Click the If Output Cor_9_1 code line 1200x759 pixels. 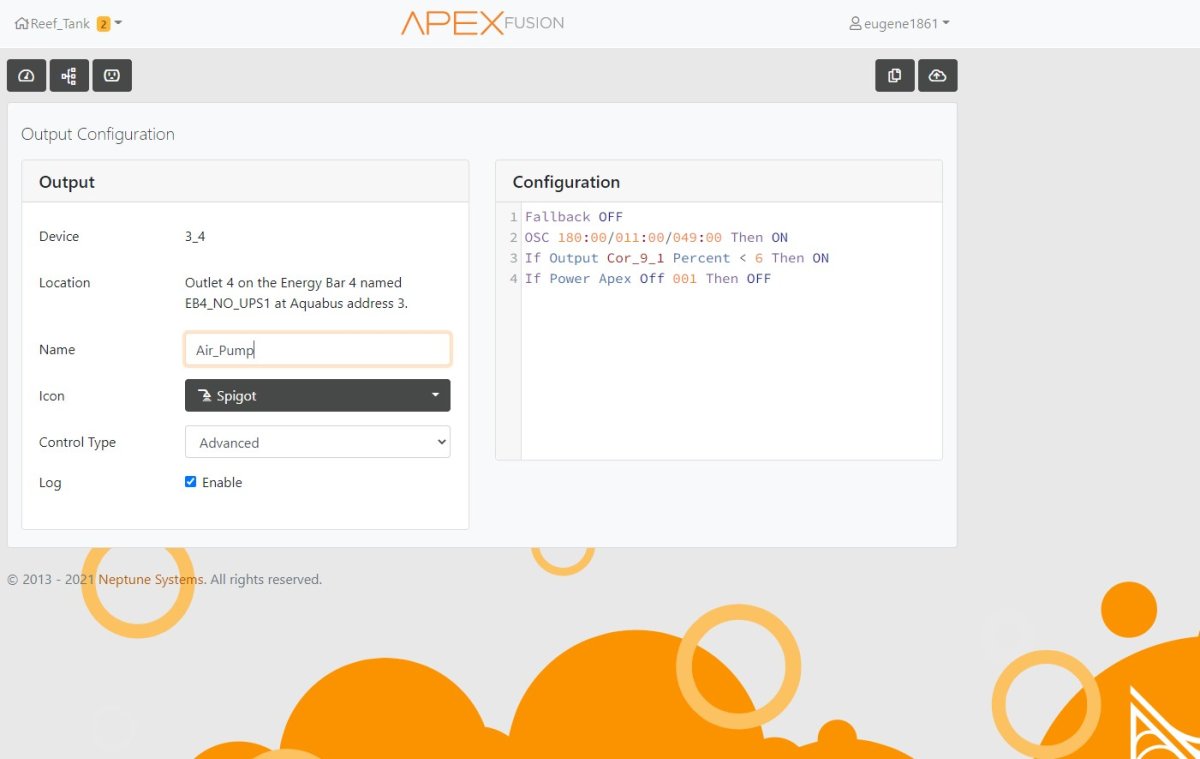pos(677,258)
